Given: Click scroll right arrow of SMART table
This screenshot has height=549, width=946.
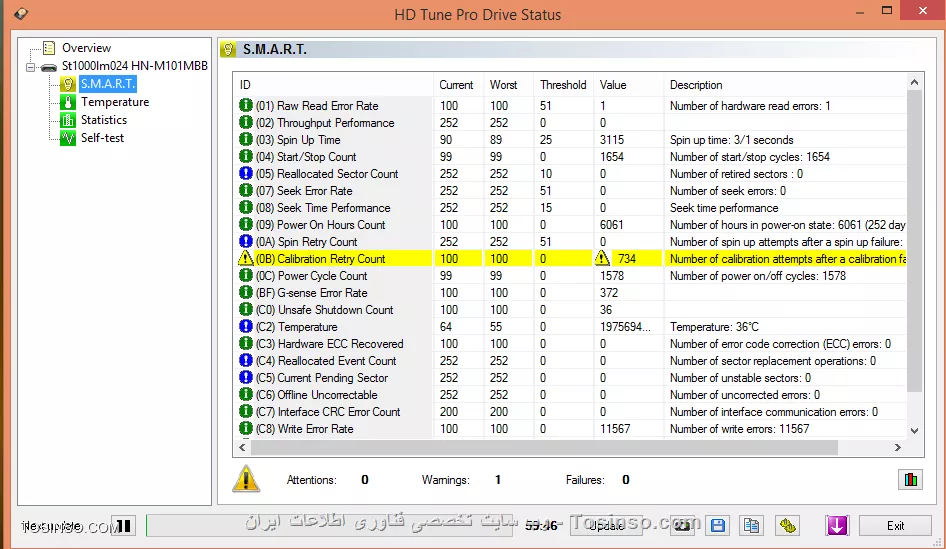Looking at the screenshot, I should (x=898, y=448).
